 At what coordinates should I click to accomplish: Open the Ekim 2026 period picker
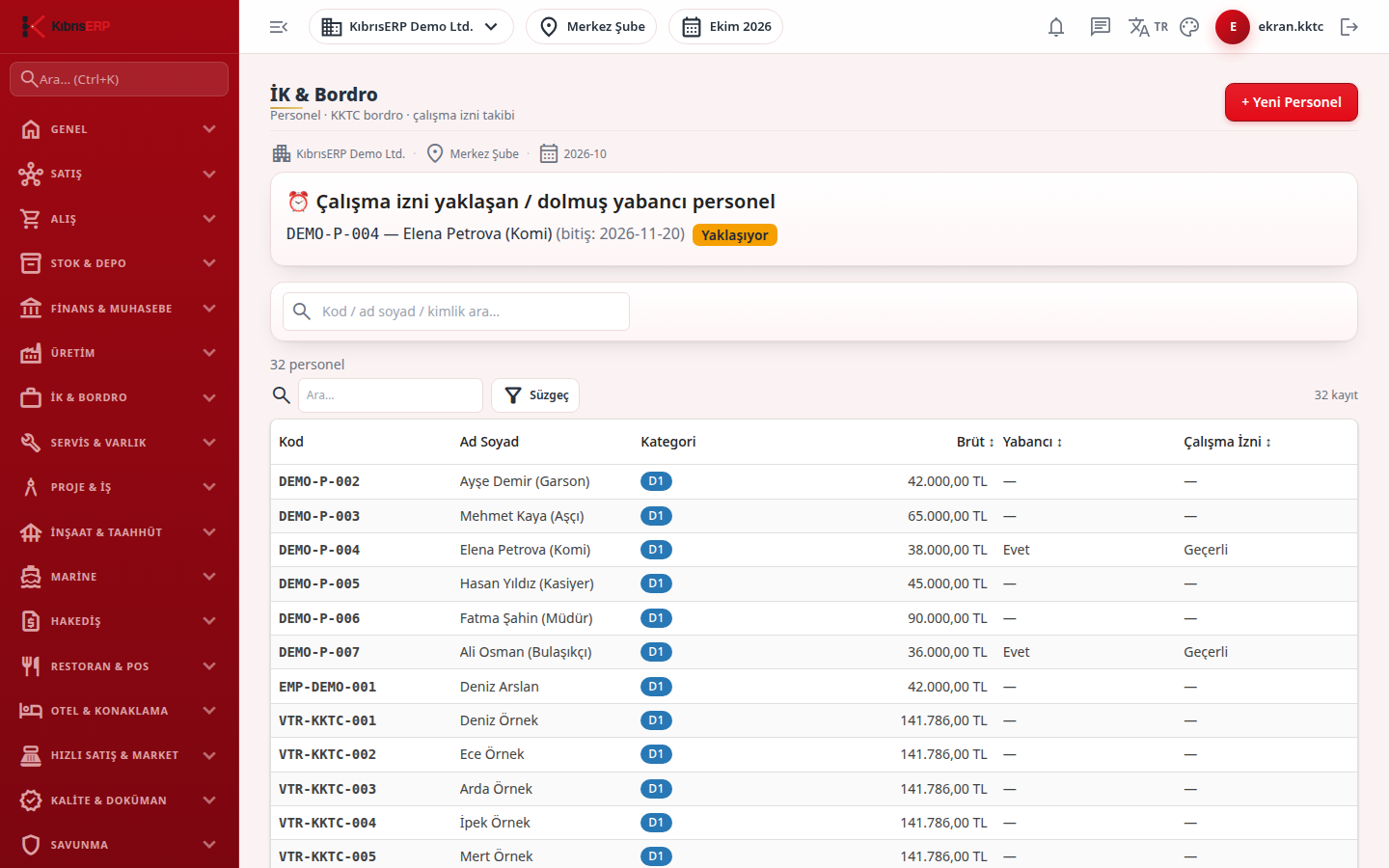pyautogui.click(x=725, y=27)
